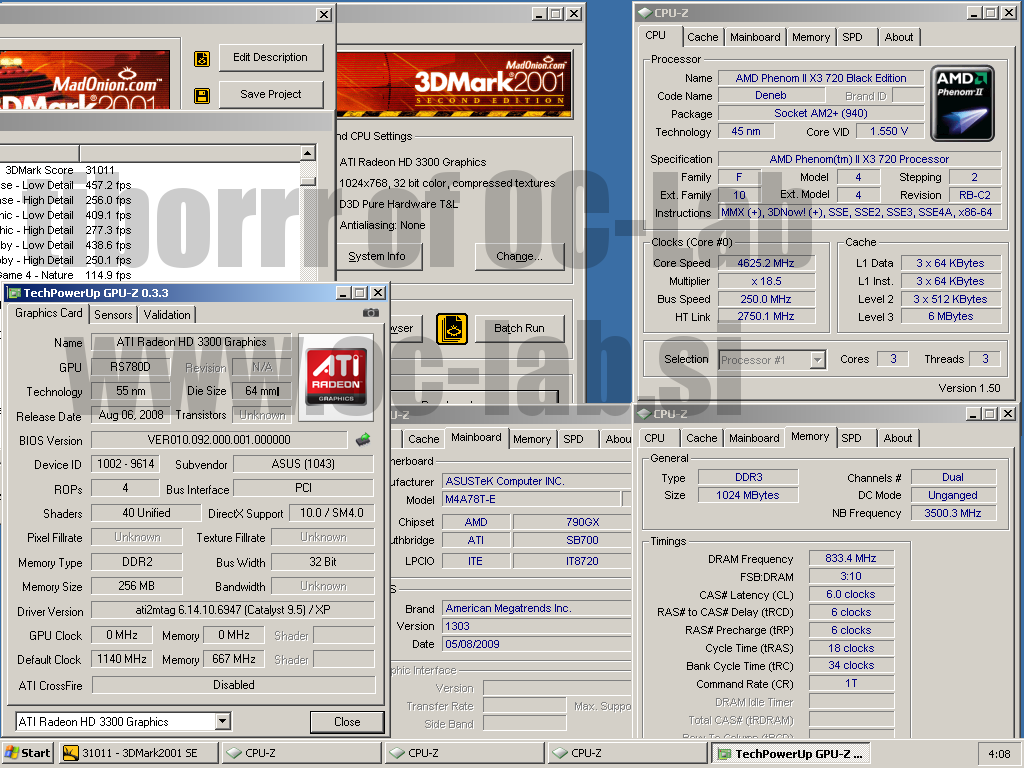This screenshot has height=768, width=1024.
Task: Click the Batch Run button
Action: tap(519, 328)
